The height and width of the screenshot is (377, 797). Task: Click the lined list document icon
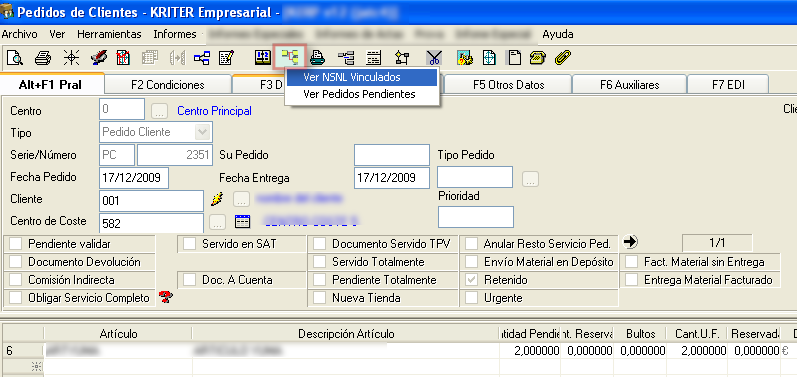click(375, 57)
